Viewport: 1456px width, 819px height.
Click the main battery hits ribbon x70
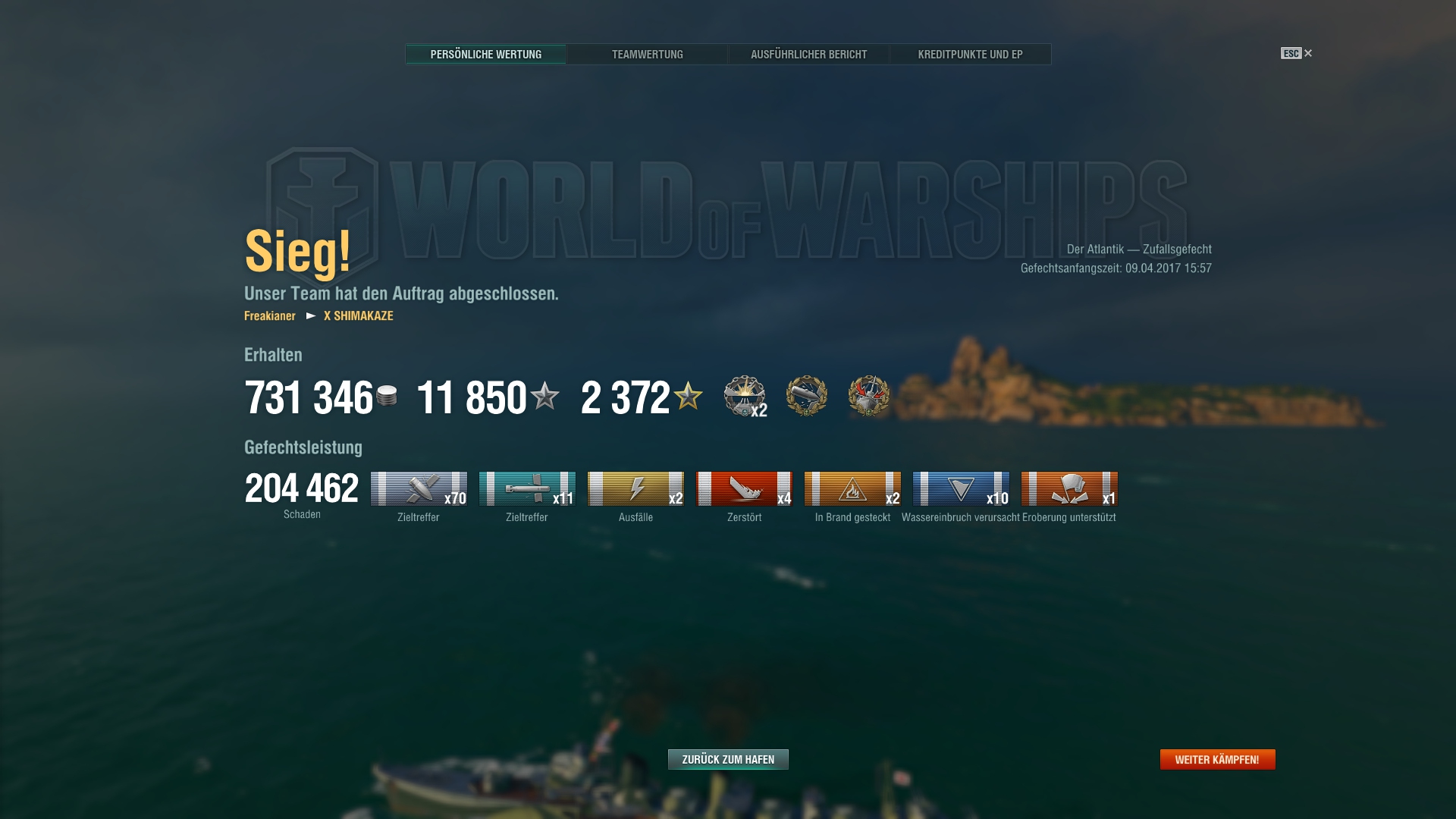pyautogui.click(x=419, y=488)
